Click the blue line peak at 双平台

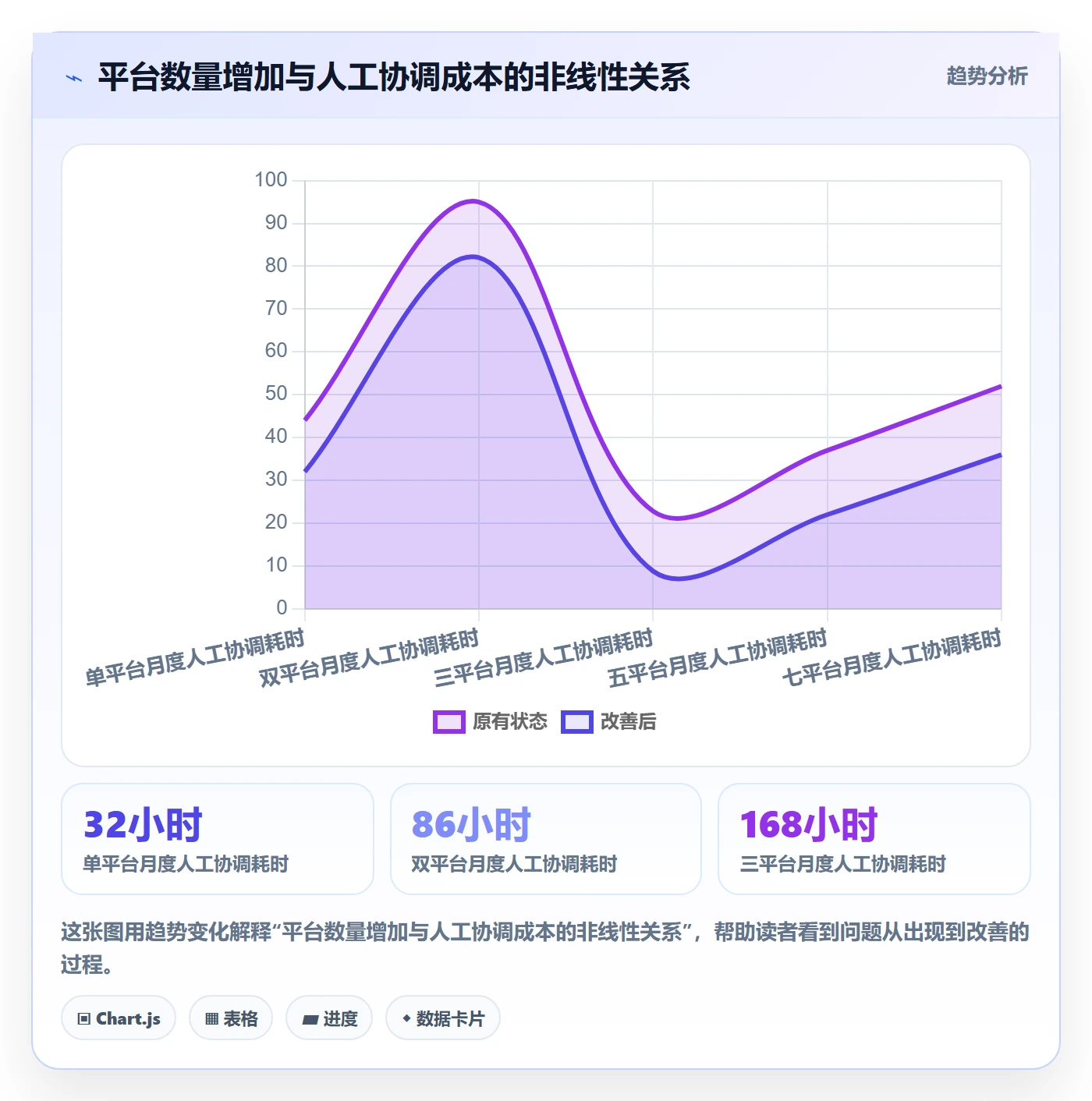coord(474,257)
